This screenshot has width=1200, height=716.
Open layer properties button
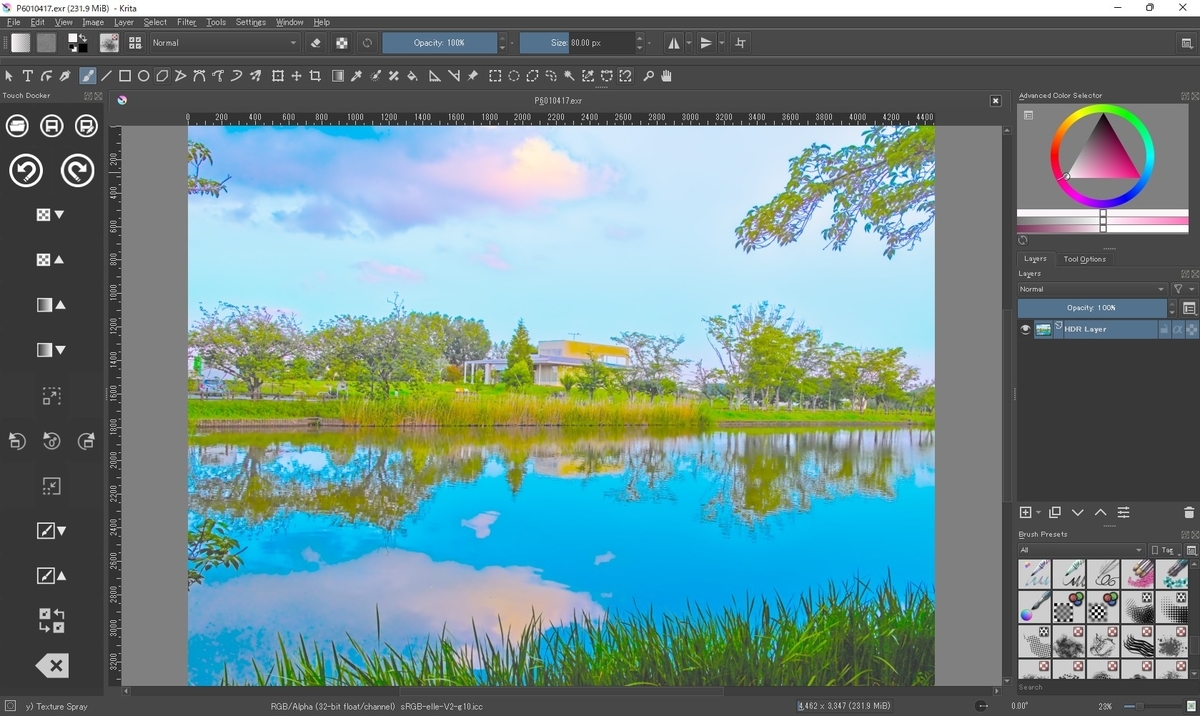pos(1124,512)
